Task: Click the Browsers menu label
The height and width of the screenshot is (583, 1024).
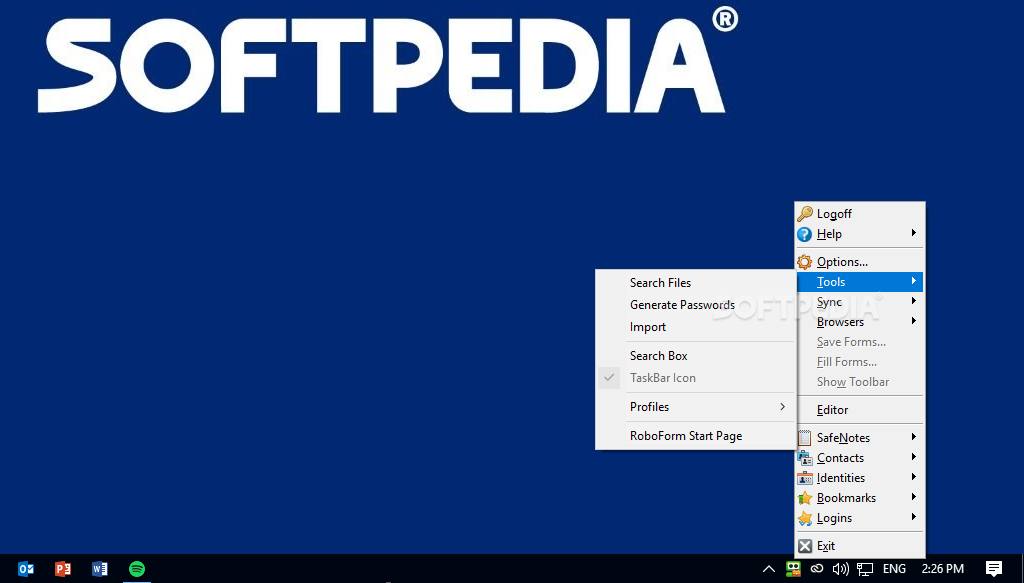Action: [840, 322]
